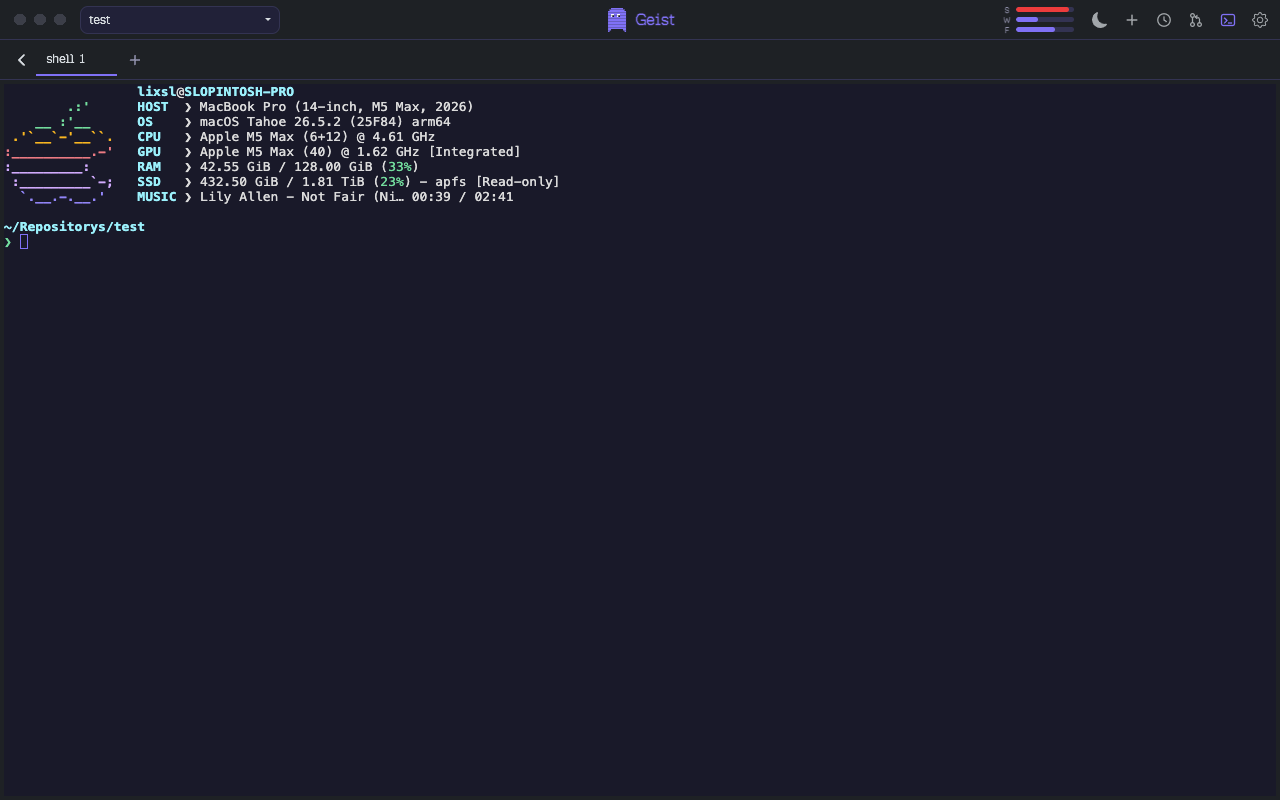Click the terminal prompt cursor

24,242
